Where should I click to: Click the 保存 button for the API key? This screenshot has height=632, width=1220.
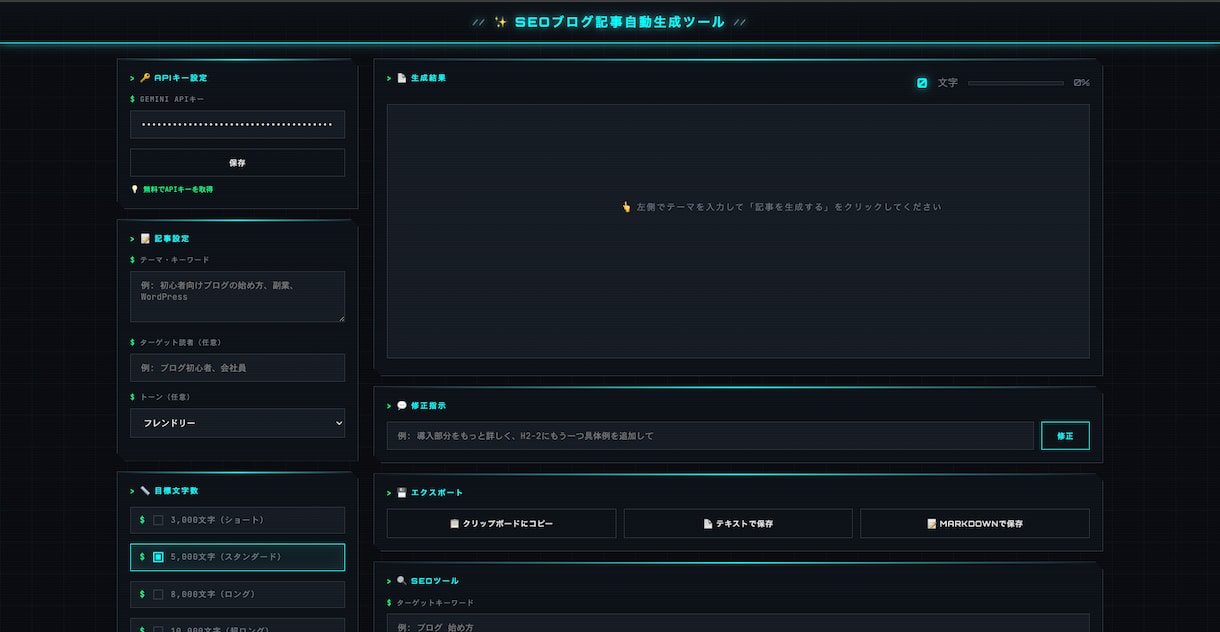pyautogui.click(x=237, y=163)
